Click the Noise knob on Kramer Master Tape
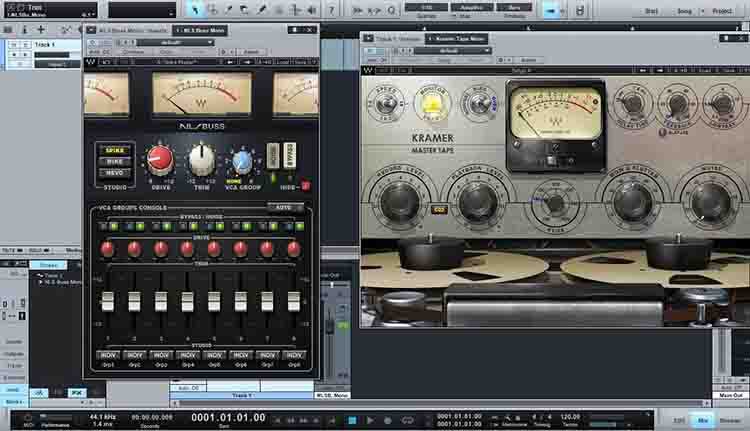Viewport: 750px width, 431px height. point(710,203)
